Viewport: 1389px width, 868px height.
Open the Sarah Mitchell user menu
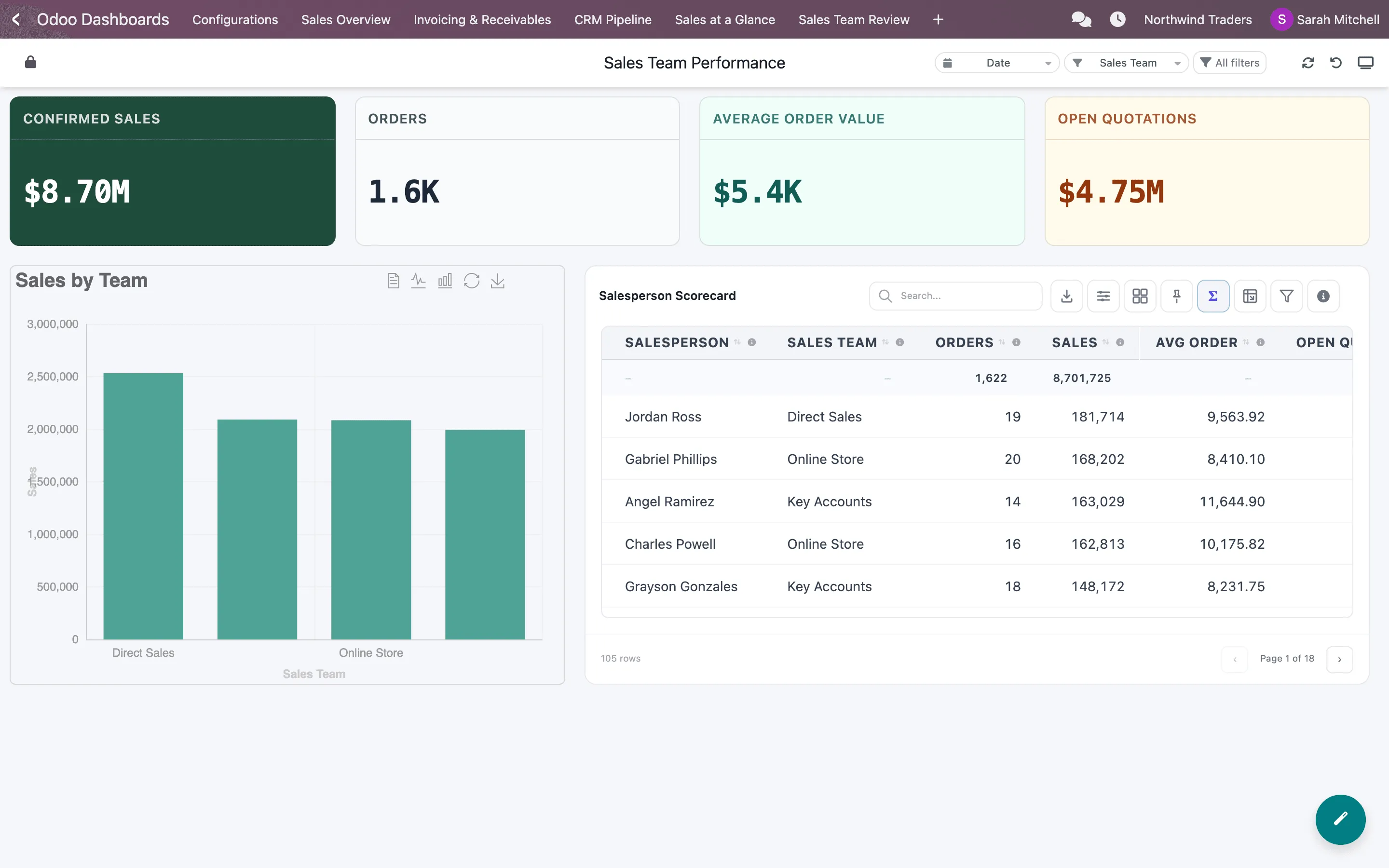(1325, 19)
